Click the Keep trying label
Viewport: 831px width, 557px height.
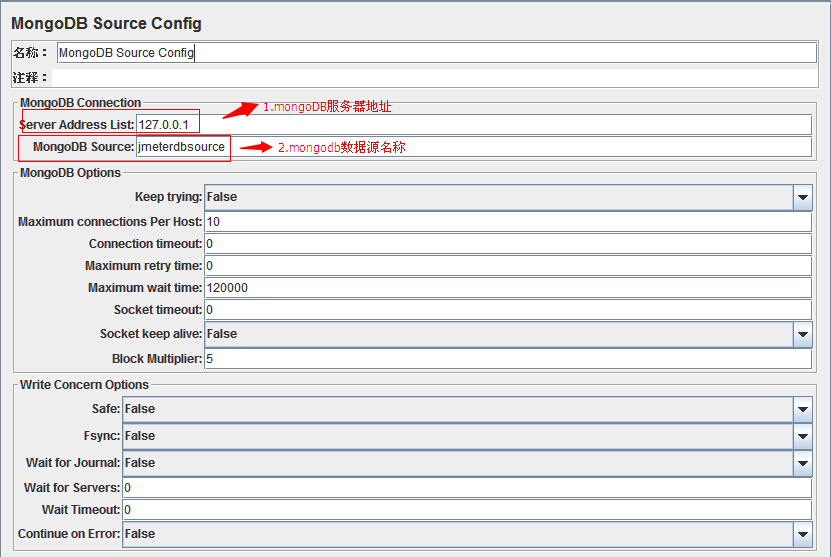tap(169, 197)
